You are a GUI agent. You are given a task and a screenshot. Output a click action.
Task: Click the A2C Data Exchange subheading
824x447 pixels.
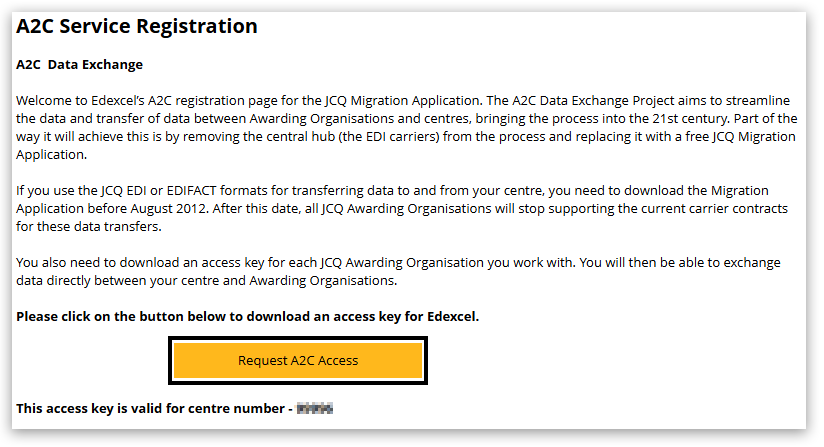click(x=80, y=65)
